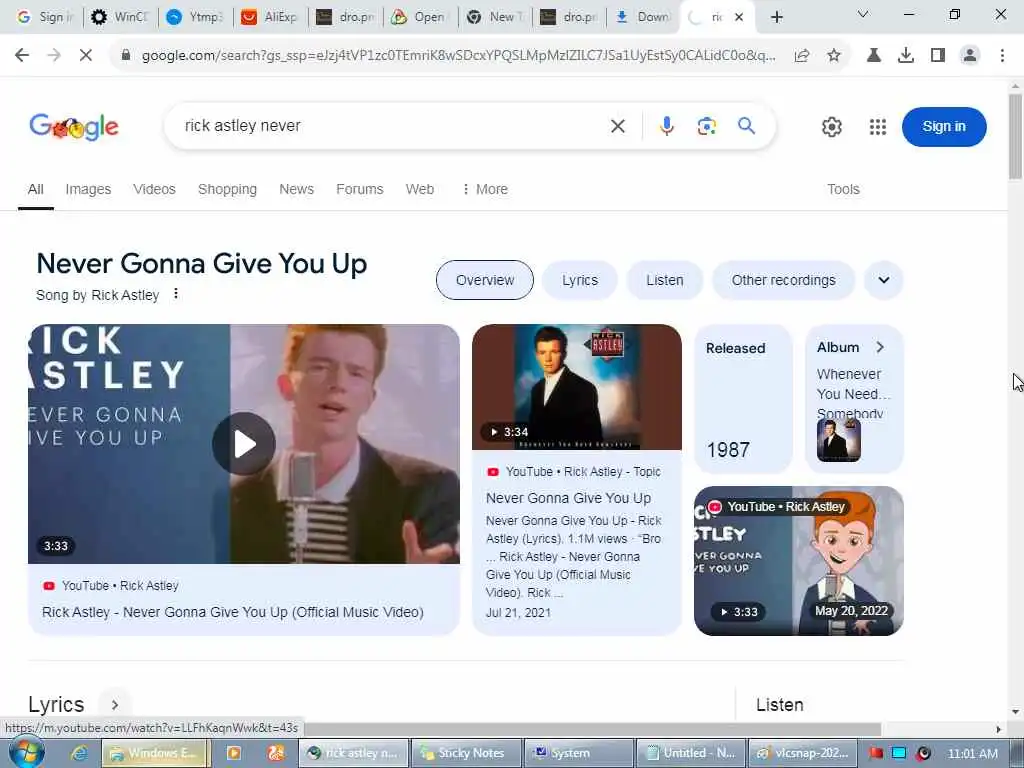Viewport: 1024px width, 768px height.
Task: Select the Videos search filter
Action: click(x=154, y=189)
